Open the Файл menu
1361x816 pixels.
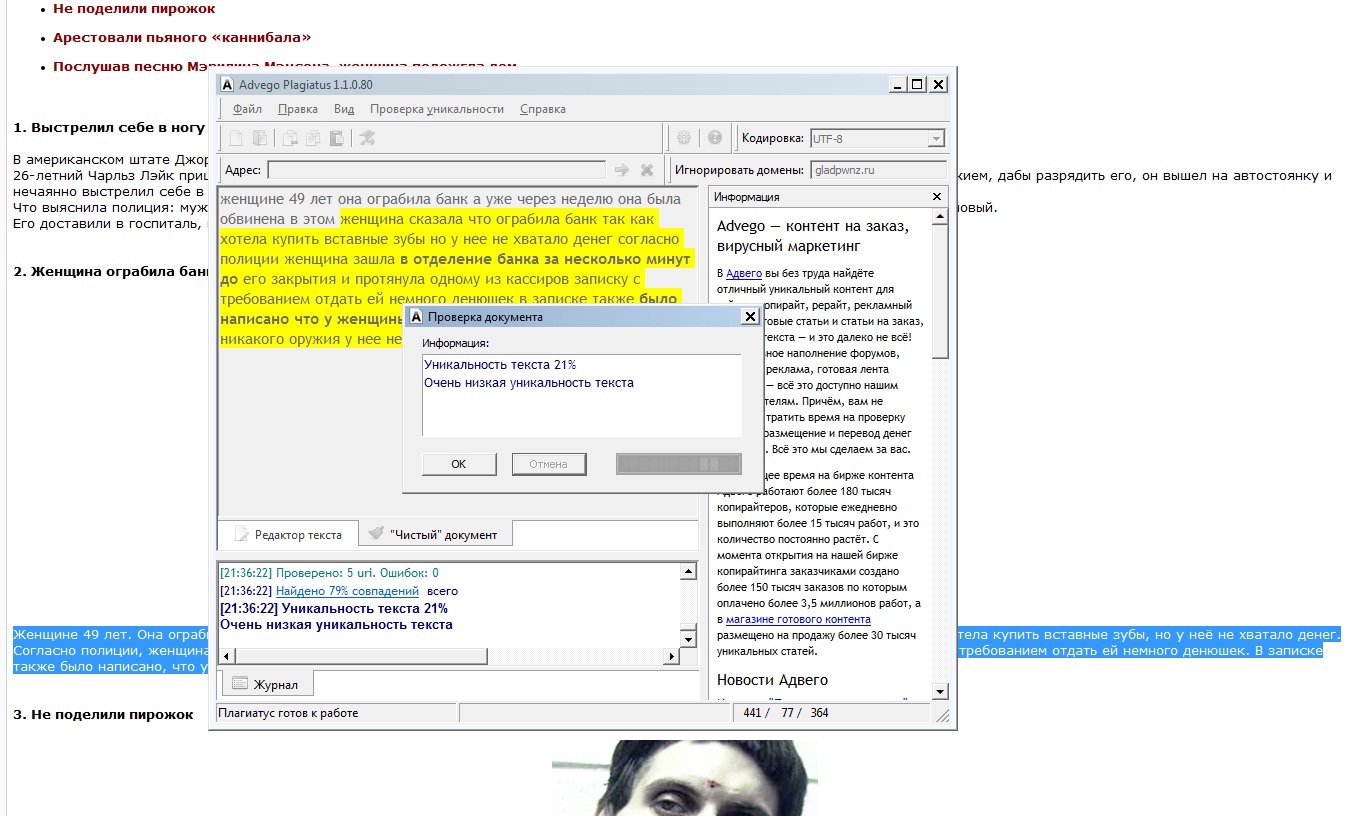(247, 109)
